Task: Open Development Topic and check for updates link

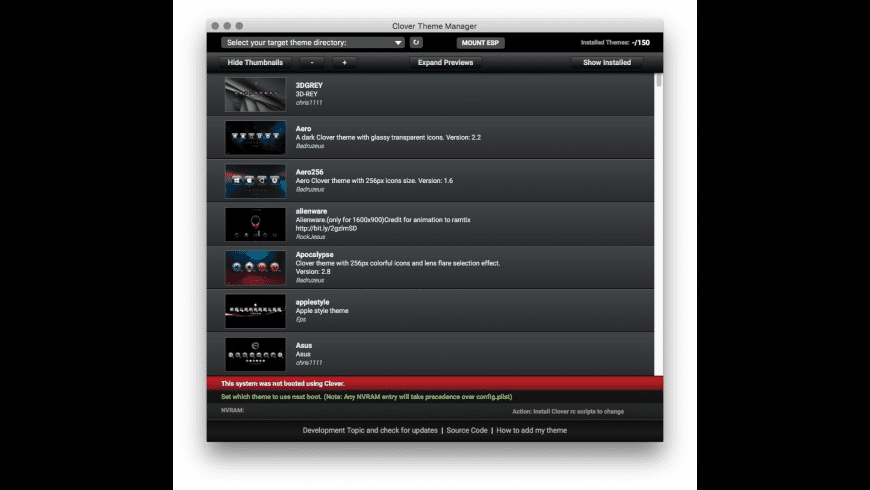Action: [x=370, y=430]
